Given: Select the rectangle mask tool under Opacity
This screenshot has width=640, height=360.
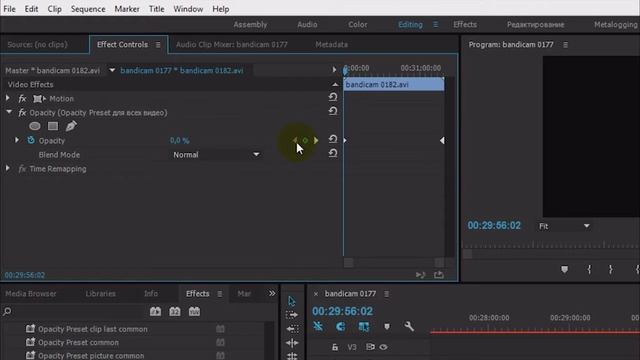Looking at the screenshot, I should pyautogui.click(x=53, y=126).
